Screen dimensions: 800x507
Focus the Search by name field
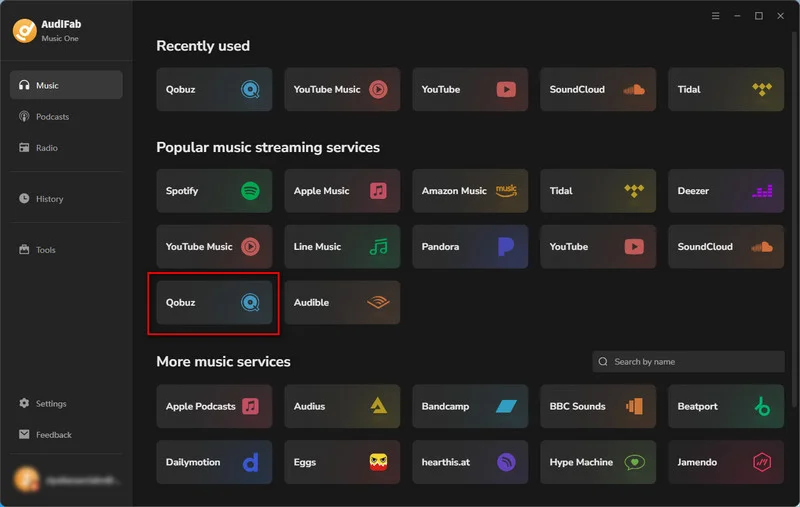pos(688,362)
